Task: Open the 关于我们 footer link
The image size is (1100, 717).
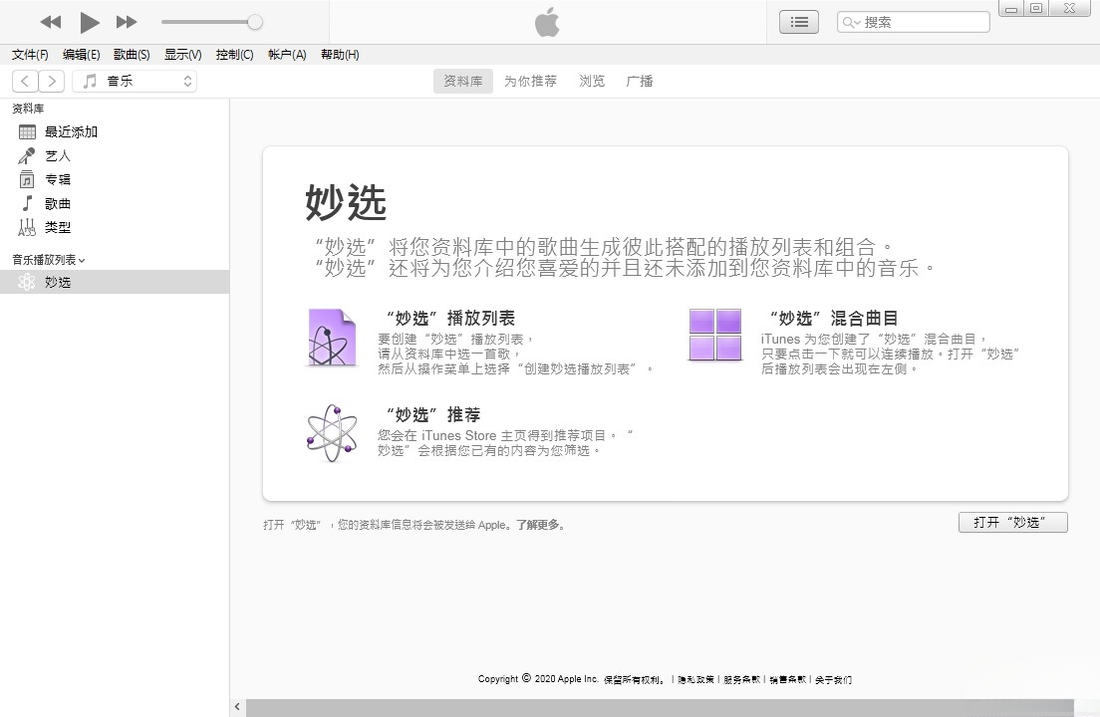Action: tap(833, 680)
